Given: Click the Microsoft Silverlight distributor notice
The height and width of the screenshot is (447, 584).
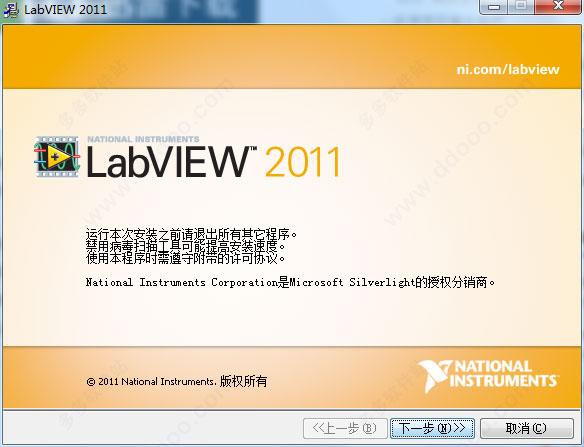Looking at the screenshot, I should (291, 282).
